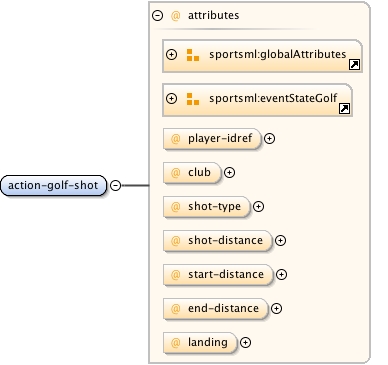Screen dimensions: 388x365
Task: Expand the player-idref attribute
Action: (x=269, y=139)
